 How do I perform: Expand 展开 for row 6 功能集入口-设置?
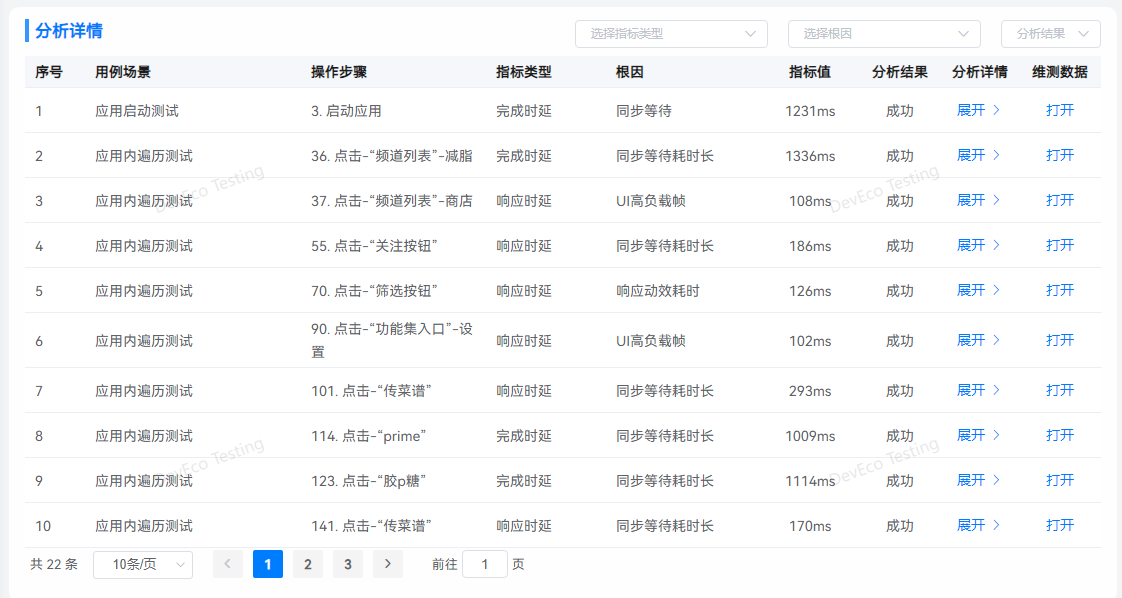(x=978, y=340)
